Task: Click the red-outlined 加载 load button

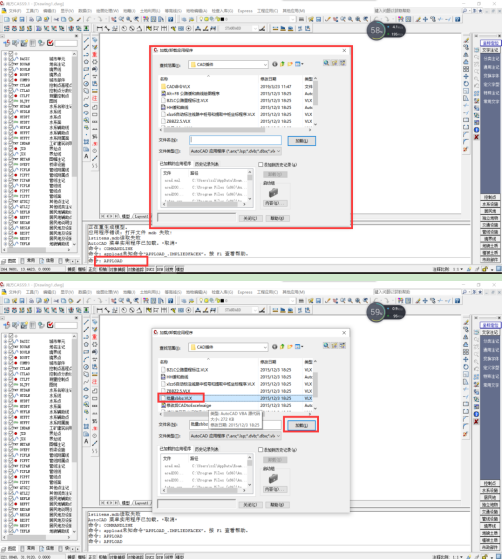Action: click(301, 425)
